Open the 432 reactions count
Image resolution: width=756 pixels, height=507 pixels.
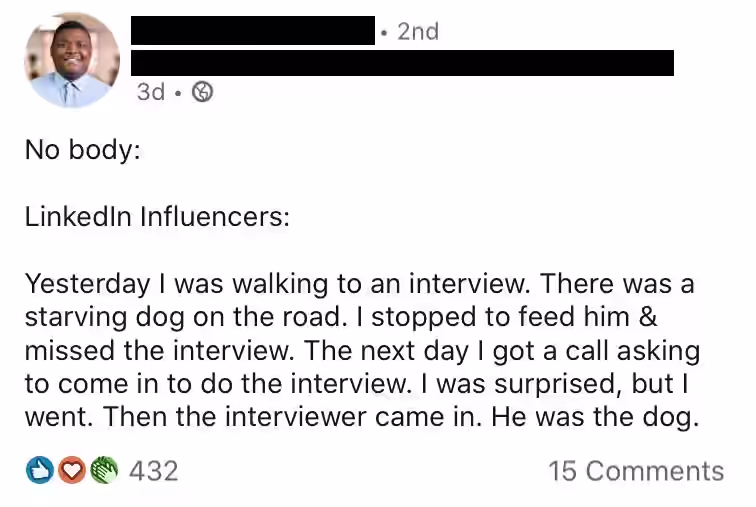point(154,471)
